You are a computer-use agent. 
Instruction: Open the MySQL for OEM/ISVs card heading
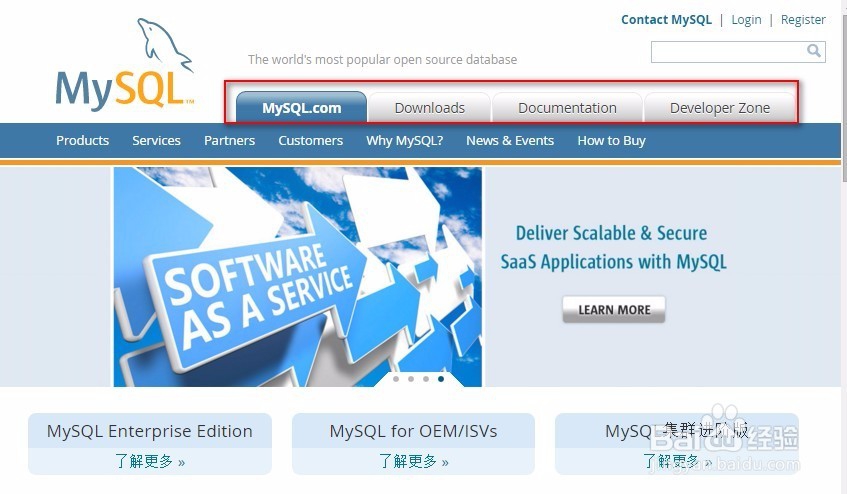[413, 431]
